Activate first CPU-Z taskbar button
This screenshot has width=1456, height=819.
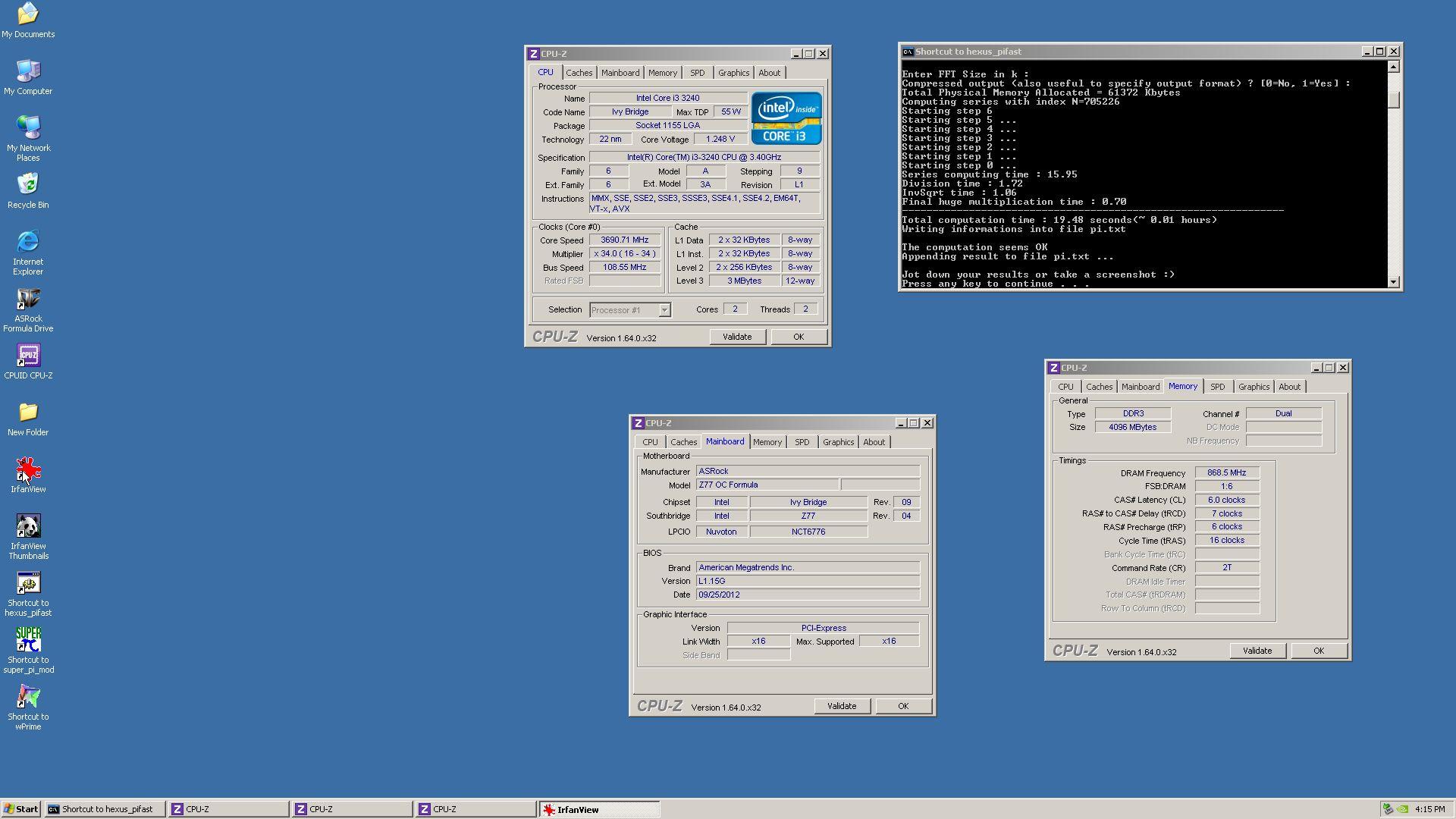228,809
